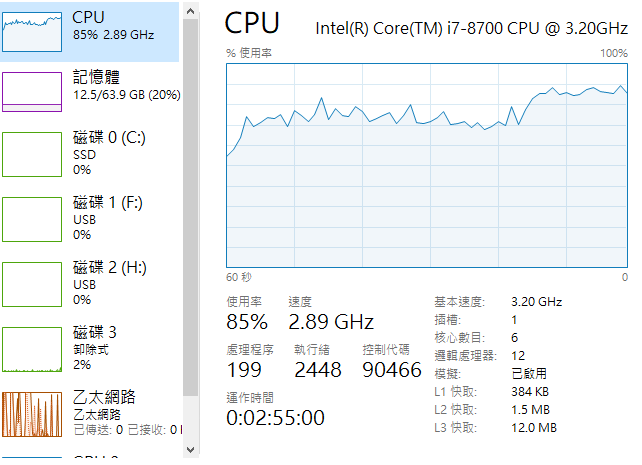The width and height of the screenshot is (642, 465).
Task: Click the 2.89 GHz speed value
Action: pyautogui.click(x=331, y=322)
